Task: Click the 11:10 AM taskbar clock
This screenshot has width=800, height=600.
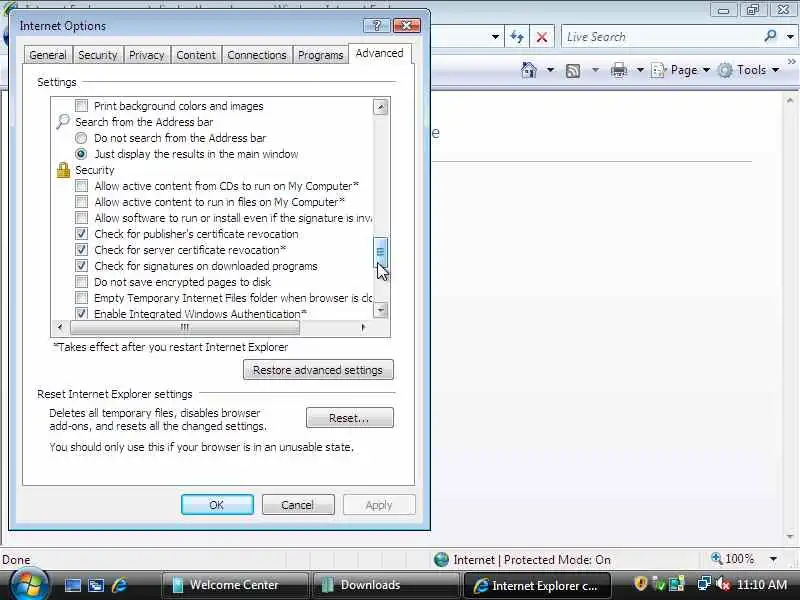Action: (762, 585)
